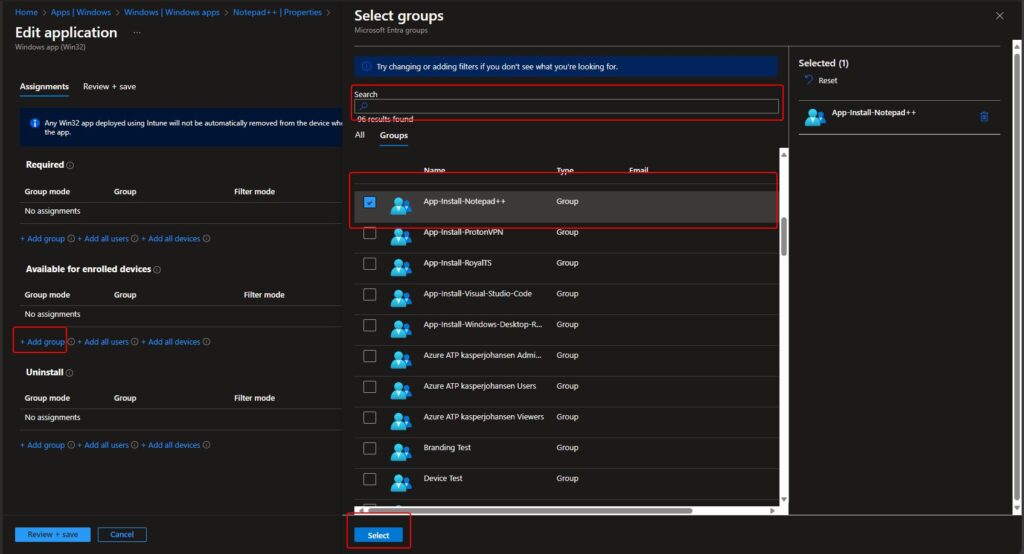Click the Reset undo arrow icon

[x=808, y=80]
